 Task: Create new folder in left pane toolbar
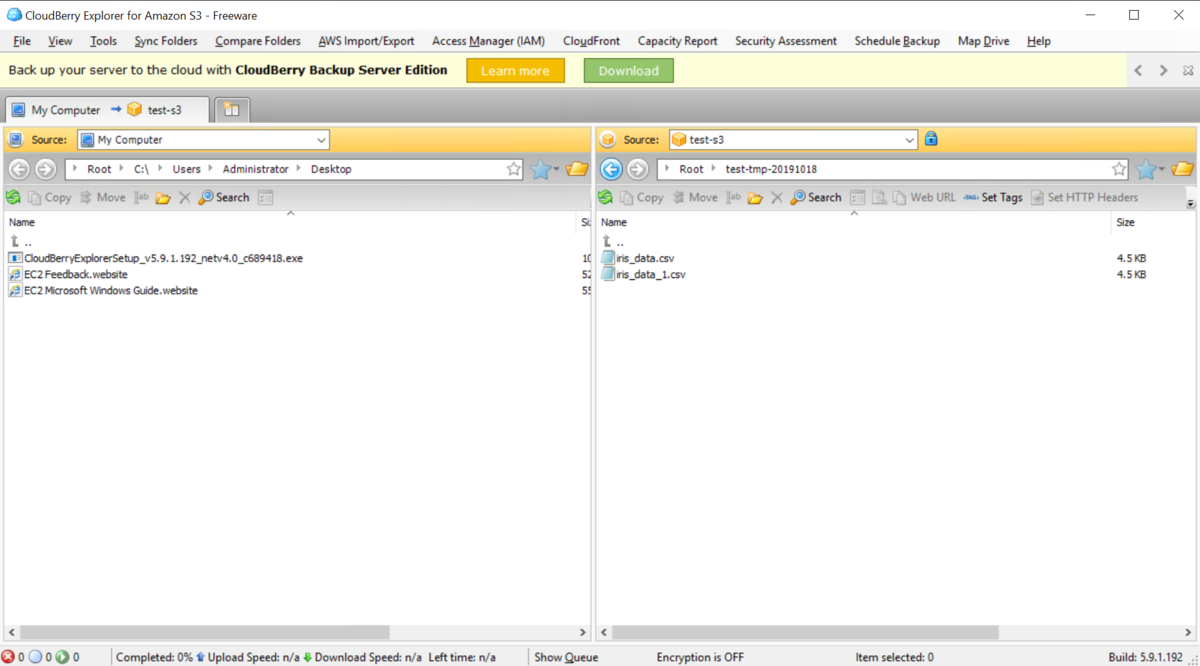[163, 198]
